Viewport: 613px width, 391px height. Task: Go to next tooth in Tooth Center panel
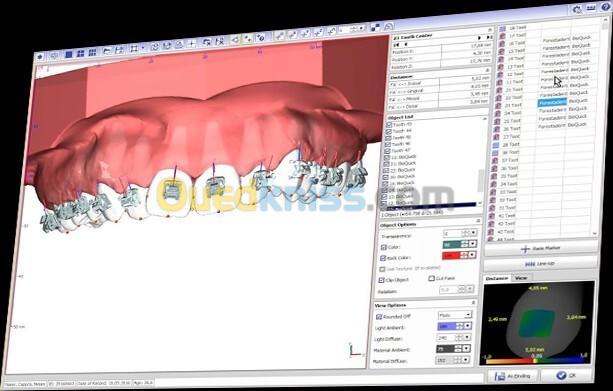click(x=479, y=38)
